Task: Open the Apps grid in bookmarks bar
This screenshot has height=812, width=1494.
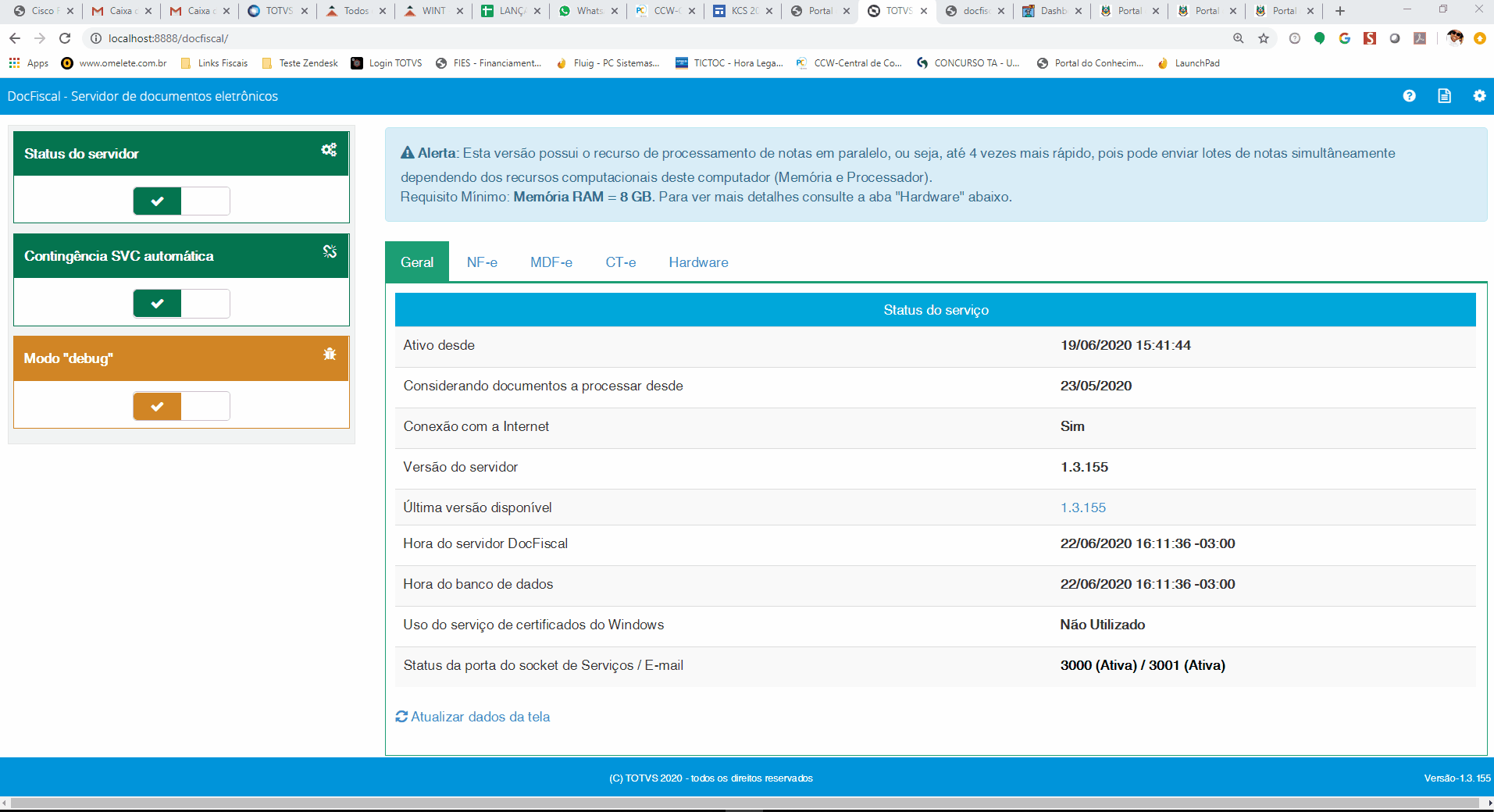Action: [x=28, y=63]
